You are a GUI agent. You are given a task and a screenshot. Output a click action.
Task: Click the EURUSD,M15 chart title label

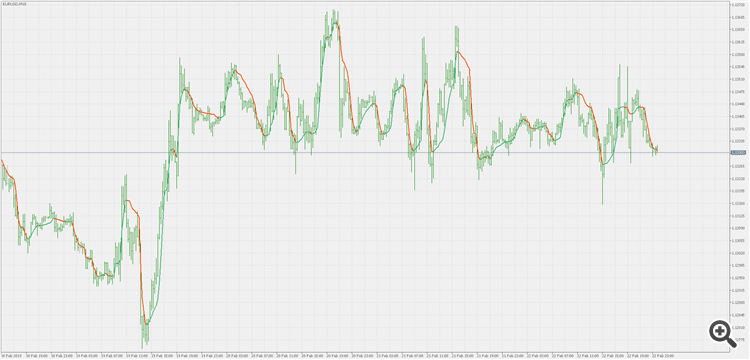pos(15,4)
